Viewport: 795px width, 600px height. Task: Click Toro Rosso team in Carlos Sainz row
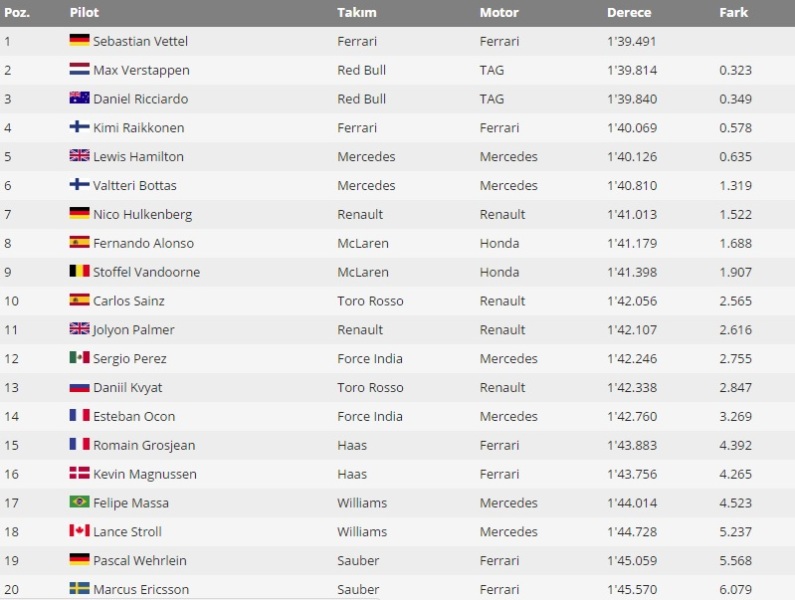[370, 301]
